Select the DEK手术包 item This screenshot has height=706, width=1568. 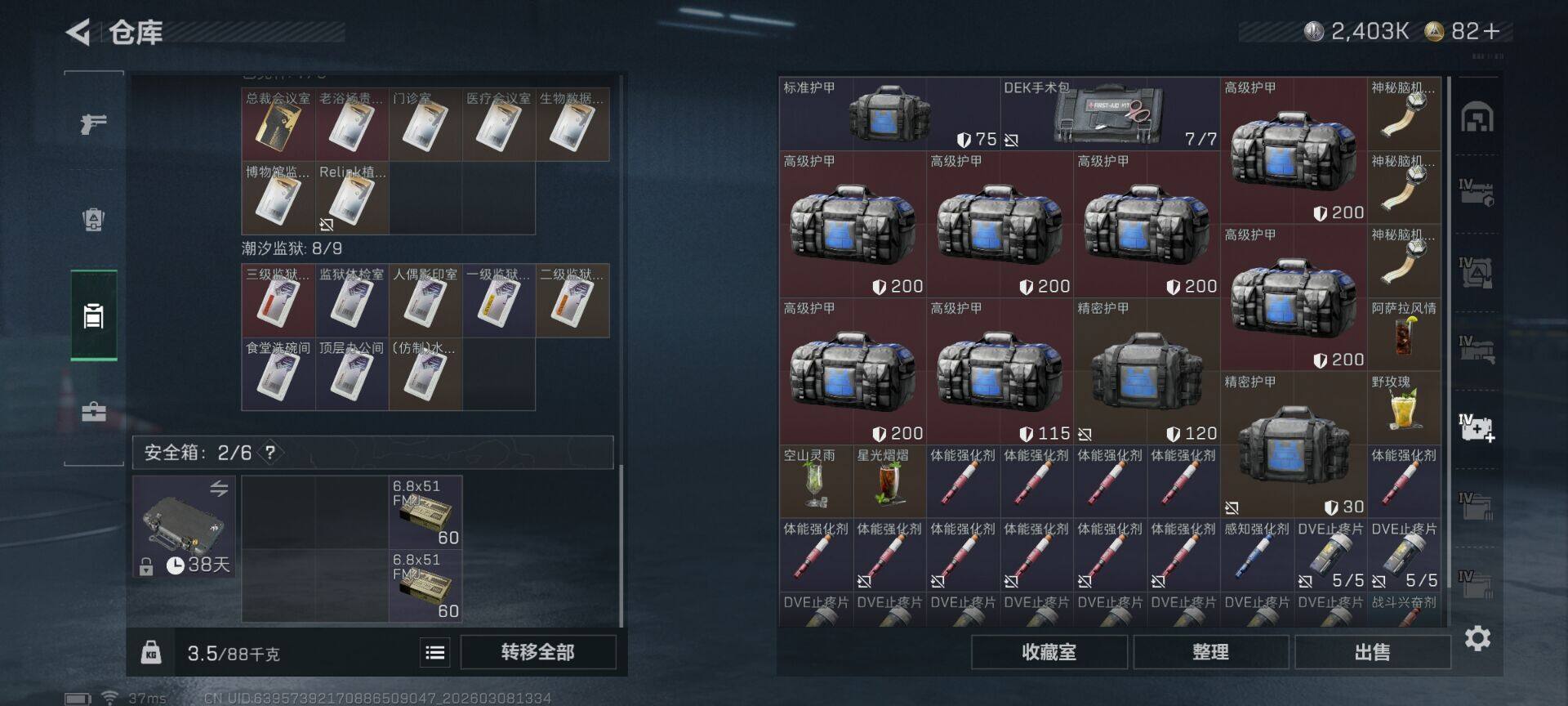[1111, 114]
